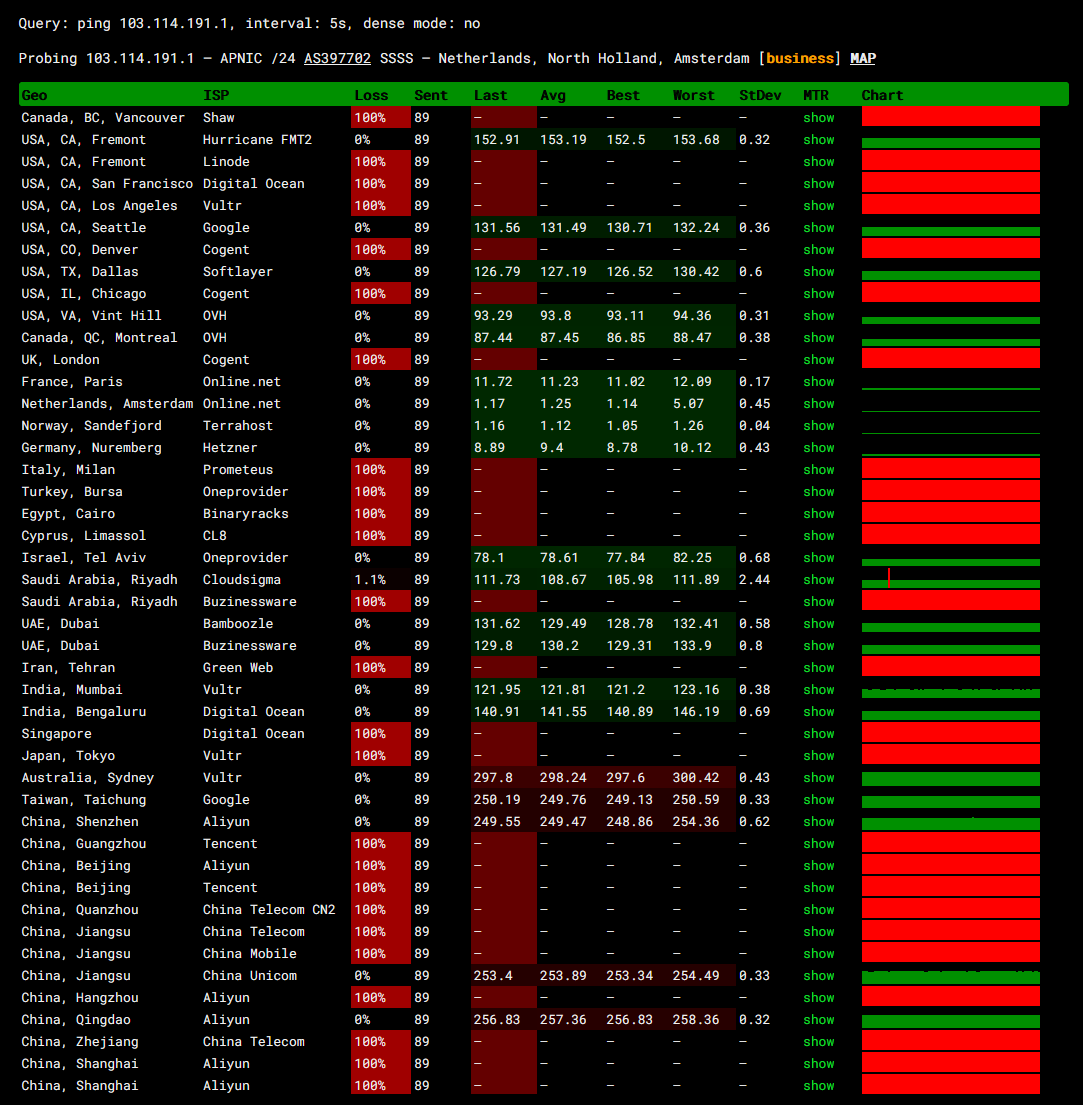This screenshot has width=1083, height=1105.
Task: Click the China Telecom CN2 ISP name
Action: 268,909
